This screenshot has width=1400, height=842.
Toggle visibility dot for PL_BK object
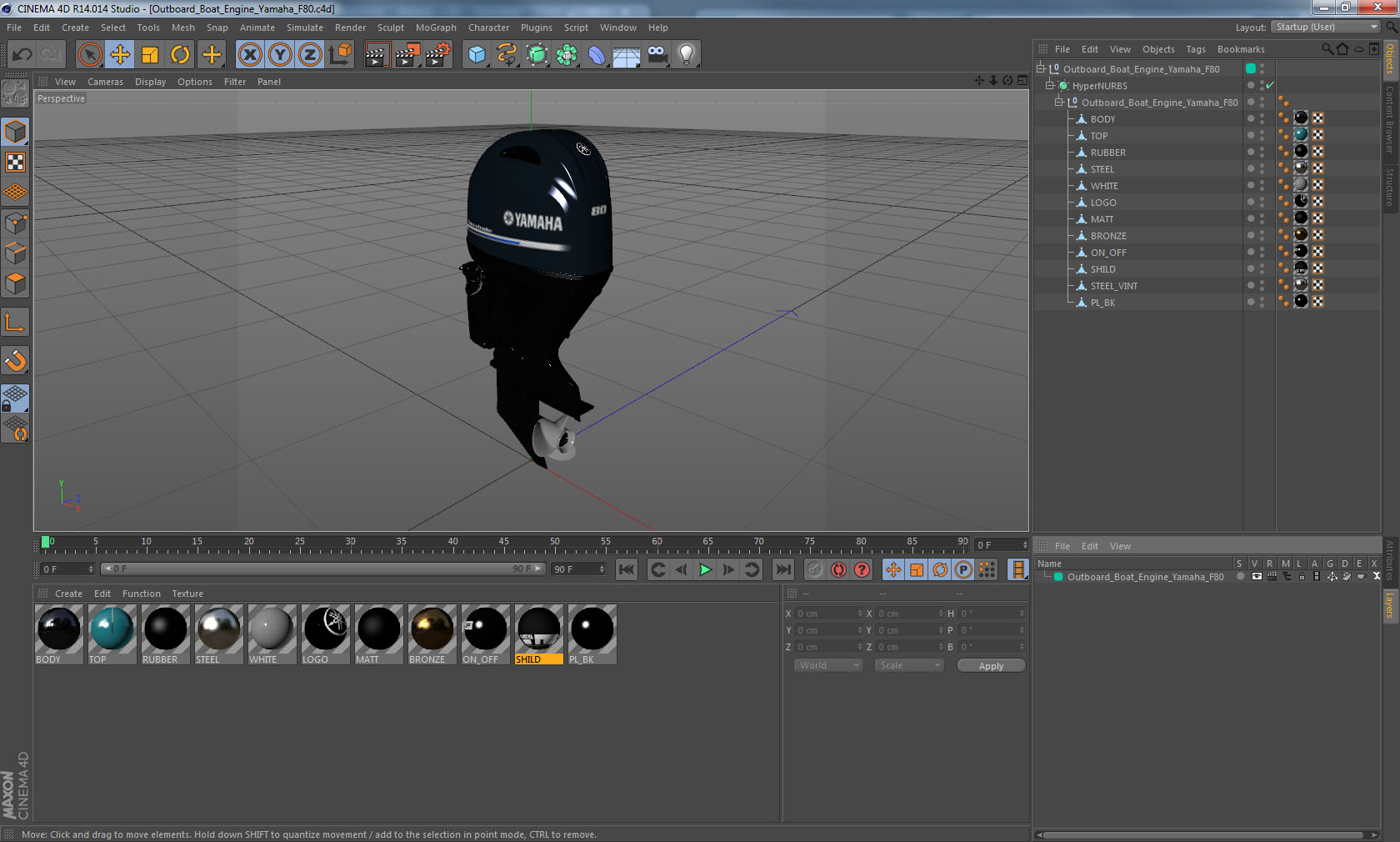click(1250, 301)
